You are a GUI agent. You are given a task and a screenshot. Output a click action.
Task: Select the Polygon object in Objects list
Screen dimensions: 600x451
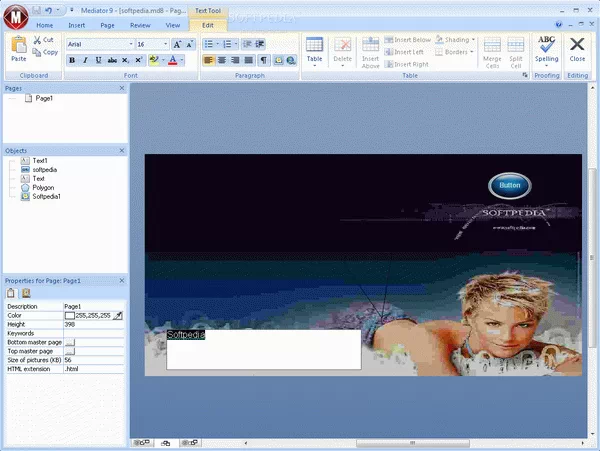pyautogui.click(x=45, y=187)
